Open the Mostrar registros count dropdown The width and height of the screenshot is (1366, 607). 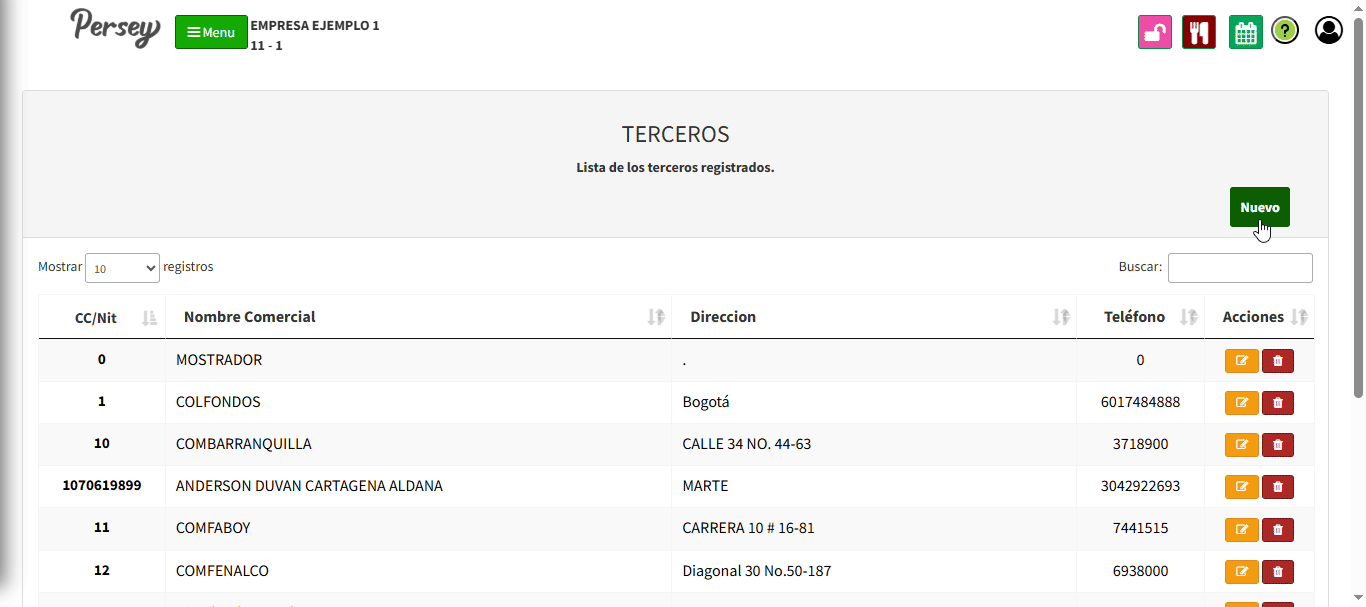tap(122, 268)
